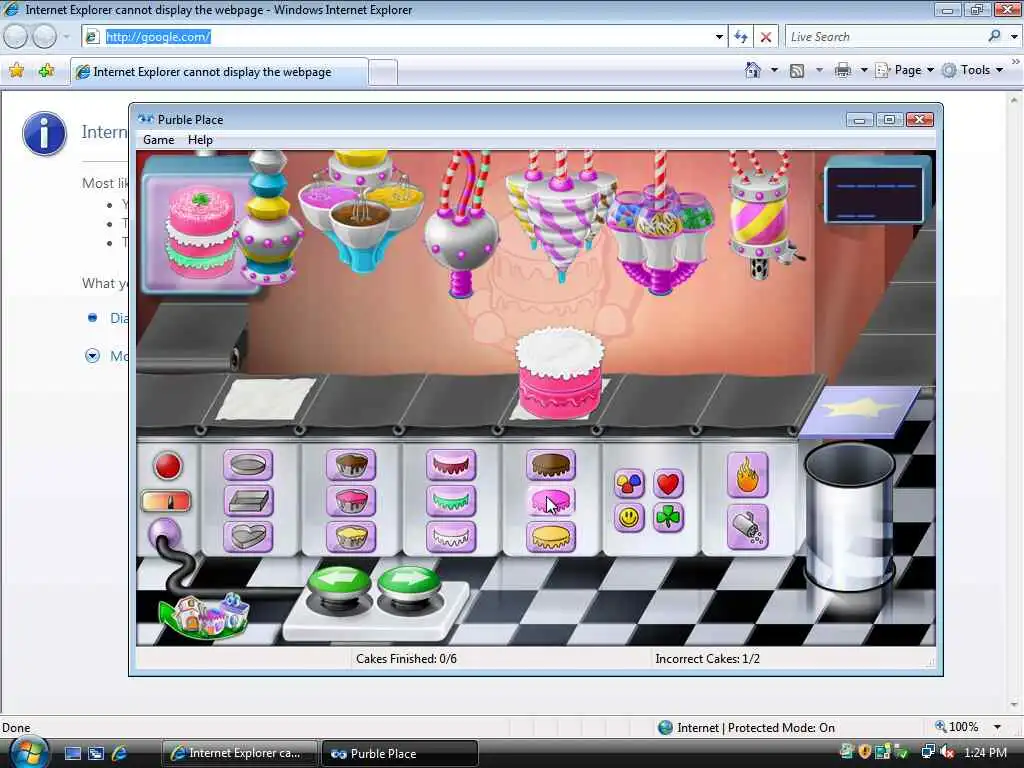Click the RSS feeds toolbar icon
This screenshot has width=1024, height=768.
(x=797, y=71)
